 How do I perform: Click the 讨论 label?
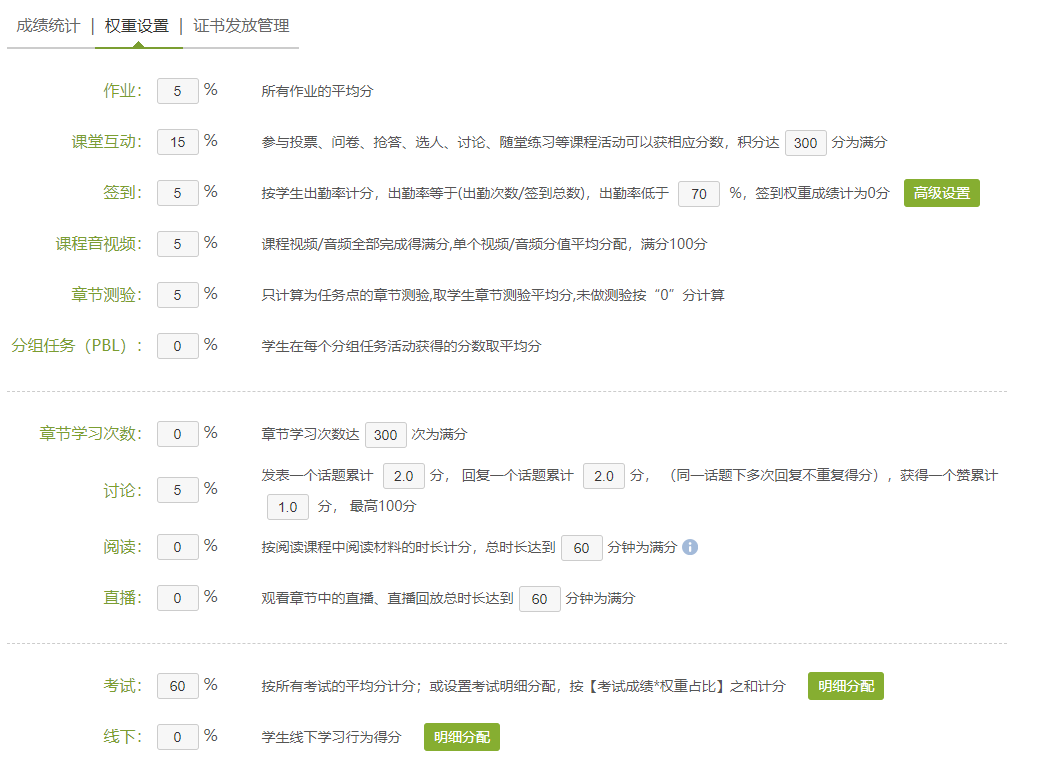122,491
